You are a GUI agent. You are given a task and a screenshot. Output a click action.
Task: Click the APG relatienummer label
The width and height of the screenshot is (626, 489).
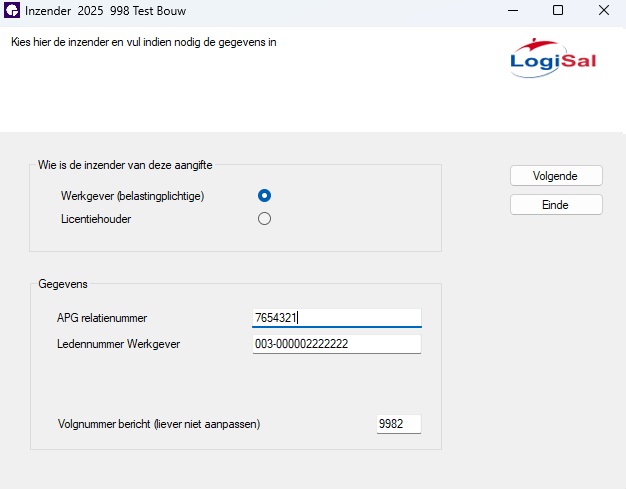pyautogui.click(x=102, y=318)
